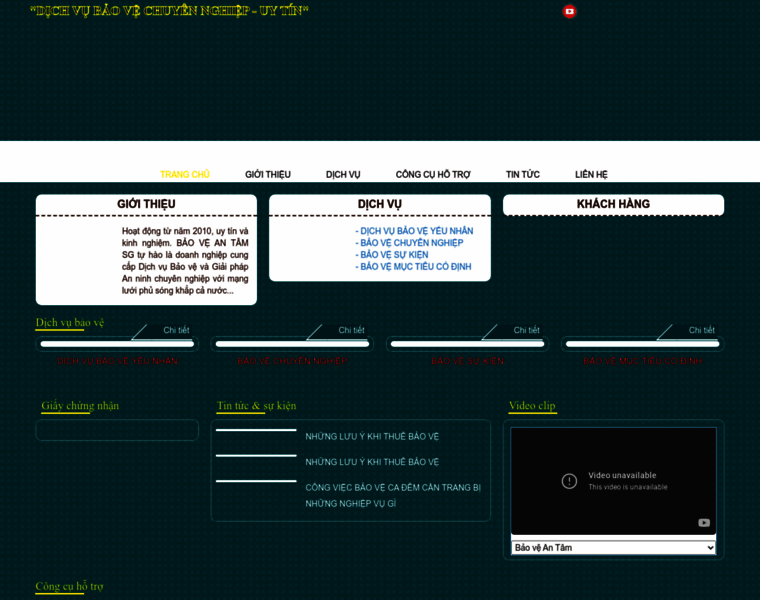760x600 pixels.
Task: Click the Tin tức & sự kiện heading
Action: (x=256, y=406)
